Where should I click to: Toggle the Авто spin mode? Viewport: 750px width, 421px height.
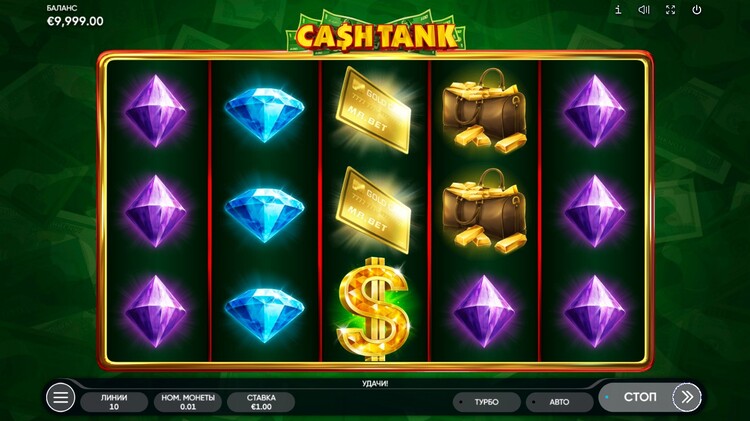559,402
